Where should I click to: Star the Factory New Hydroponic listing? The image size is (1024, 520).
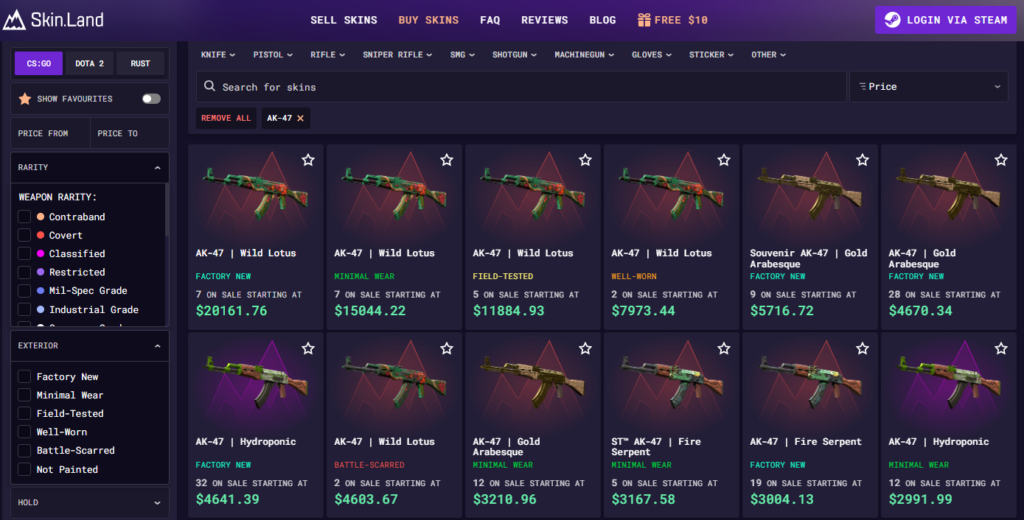(x=308, y=349)
